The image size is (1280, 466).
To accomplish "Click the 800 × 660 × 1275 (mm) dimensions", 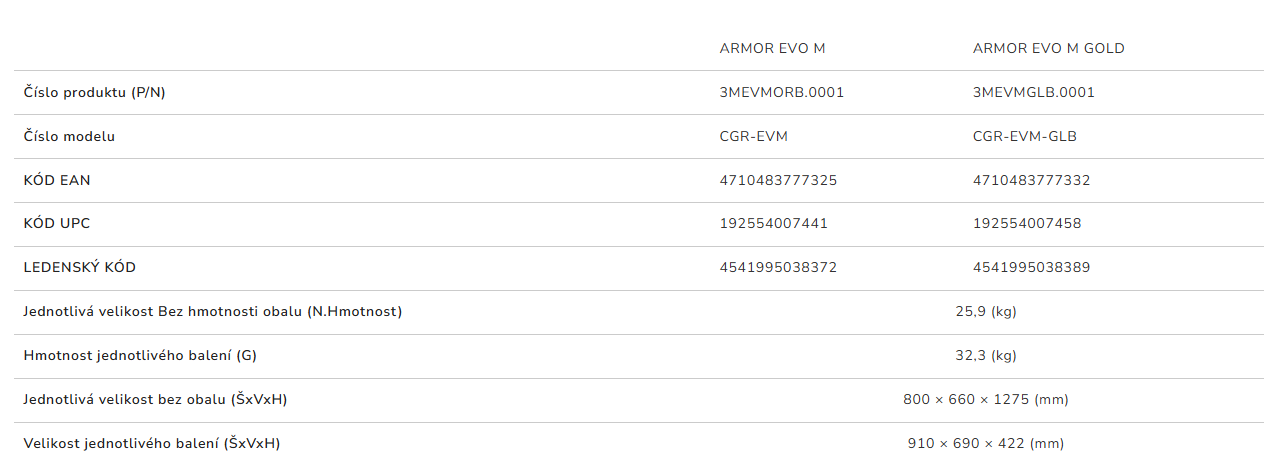I will (x=985, y=399).
